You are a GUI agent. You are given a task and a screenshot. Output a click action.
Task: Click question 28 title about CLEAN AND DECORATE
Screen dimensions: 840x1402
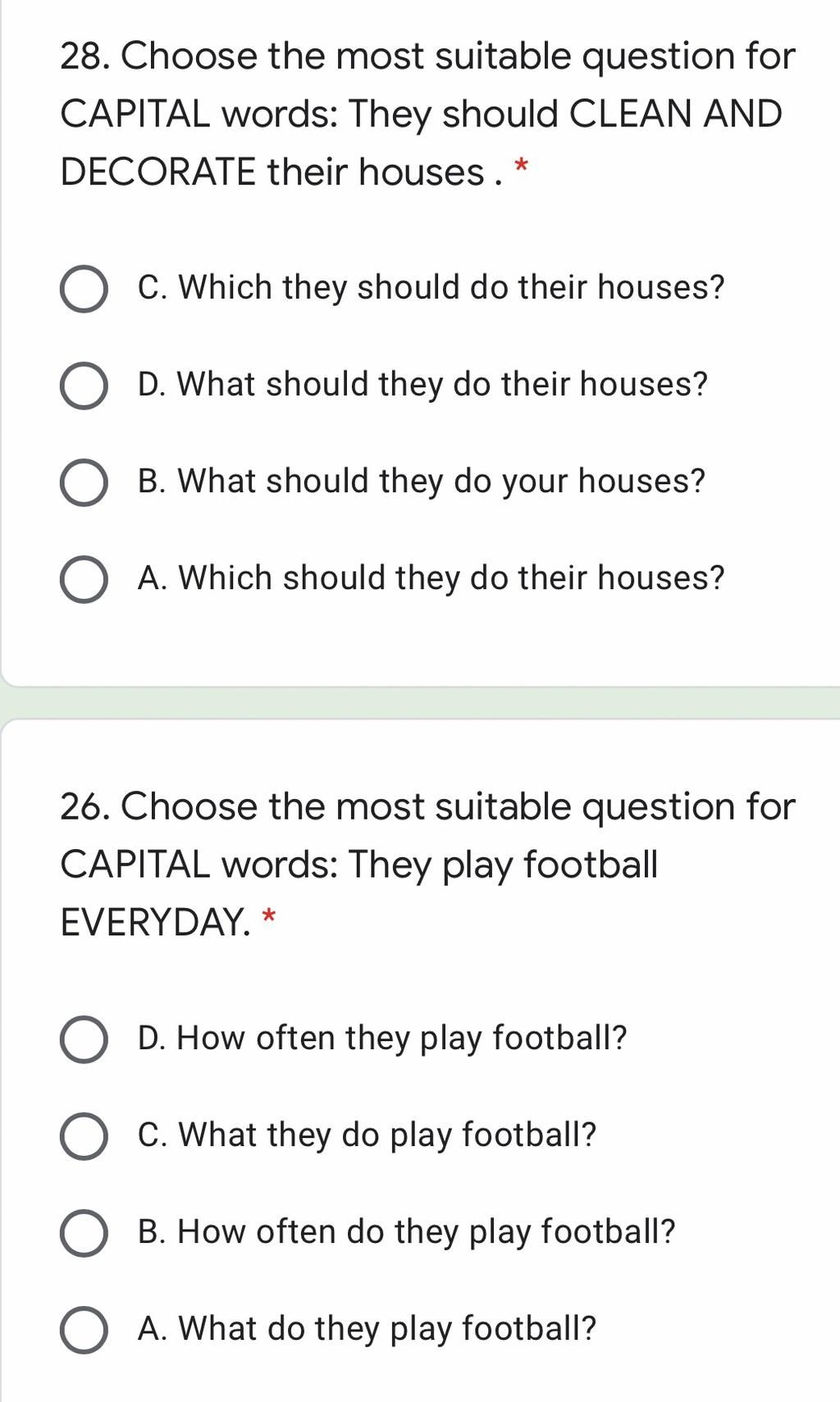(x=427, y=114)
